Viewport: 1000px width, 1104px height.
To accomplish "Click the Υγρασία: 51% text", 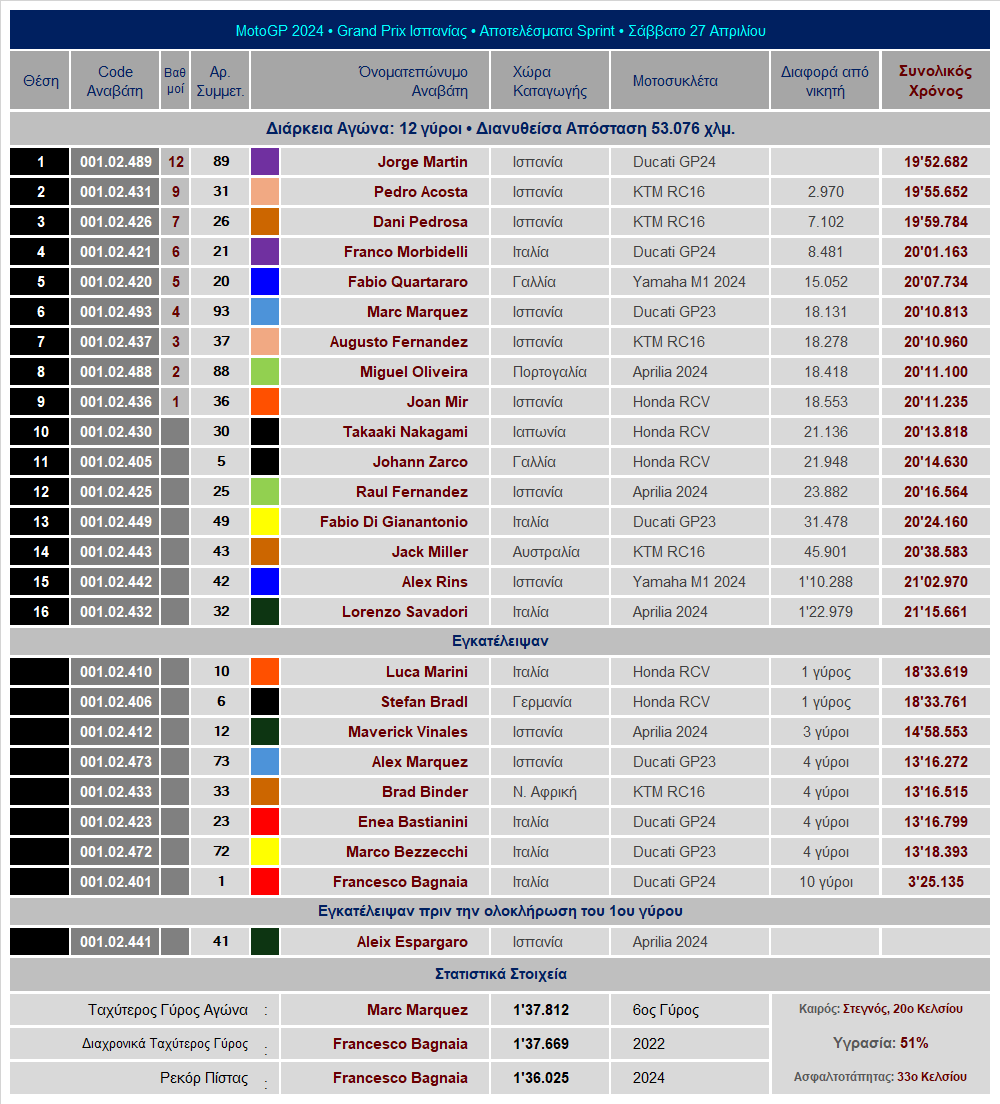I will (880, 1043).
